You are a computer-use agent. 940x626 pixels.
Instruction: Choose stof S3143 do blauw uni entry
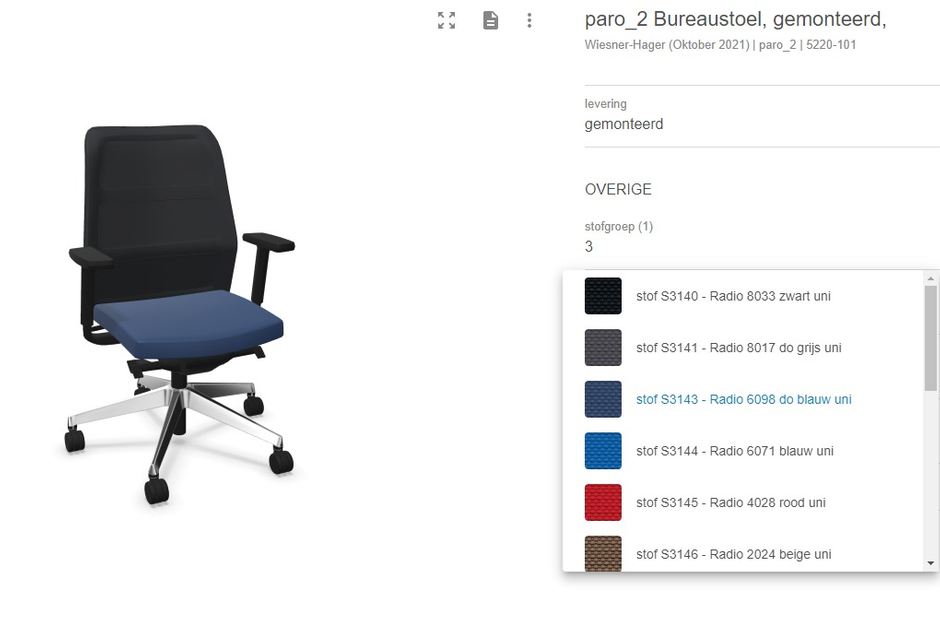pyautogui.click(x=743, y=399)
